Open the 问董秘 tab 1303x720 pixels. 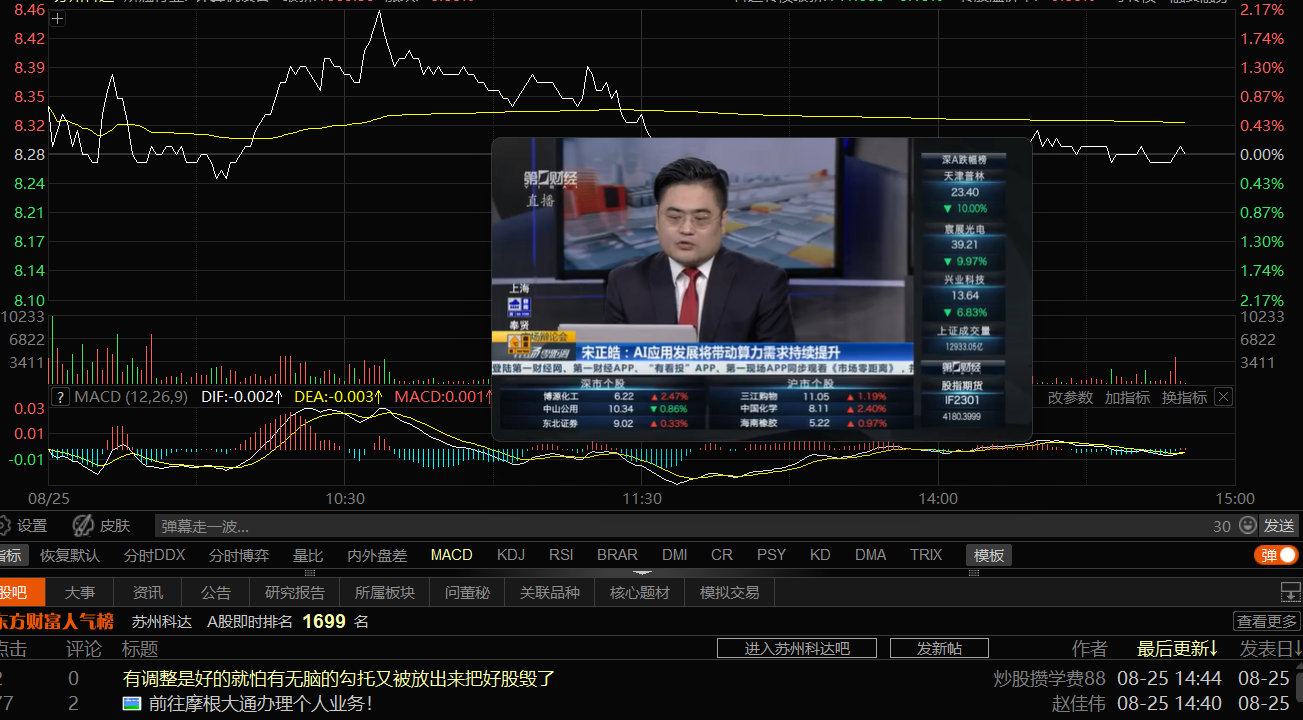[467, 592]
